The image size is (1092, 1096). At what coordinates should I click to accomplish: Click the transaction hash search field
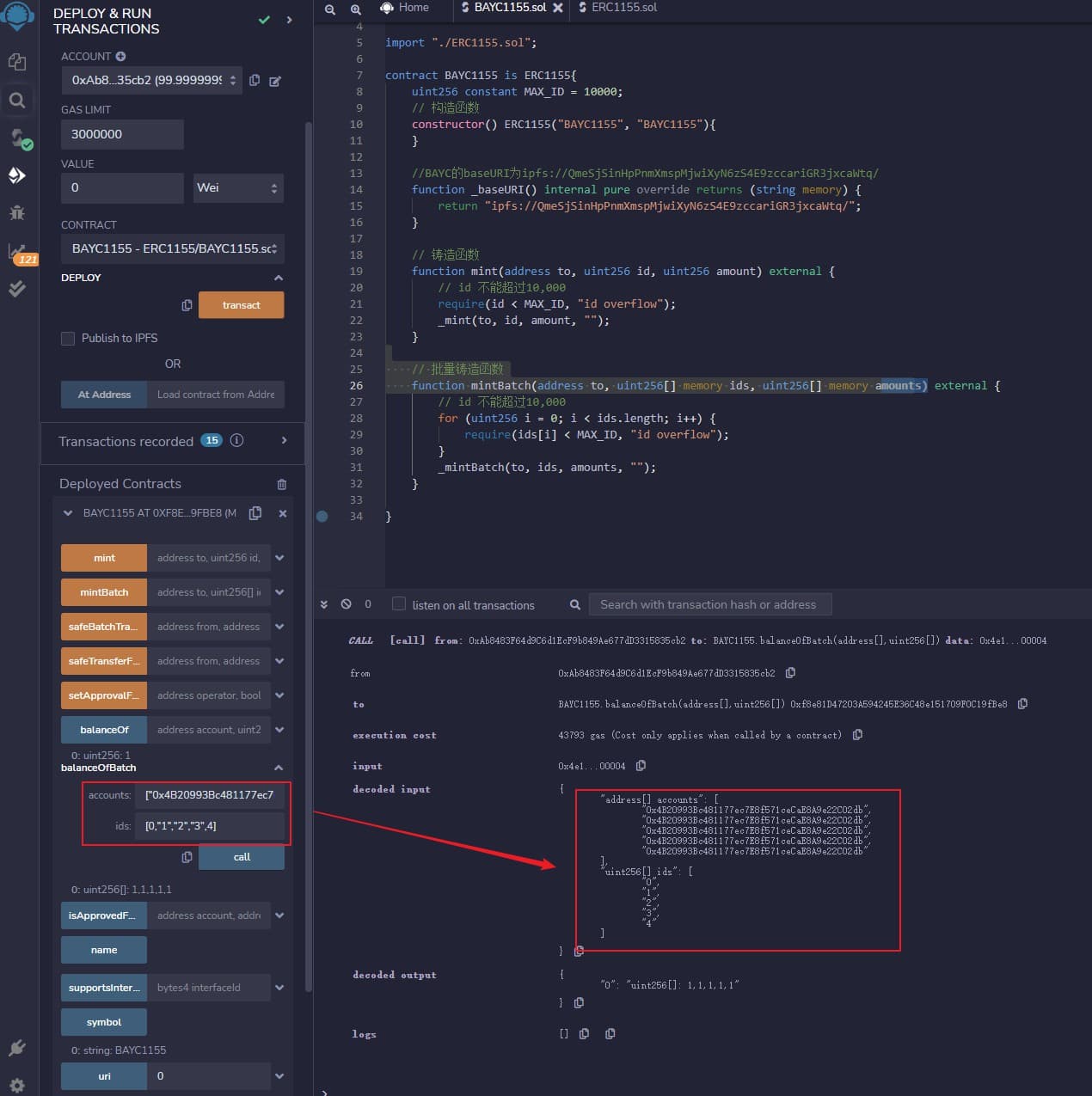click(709, 604)
